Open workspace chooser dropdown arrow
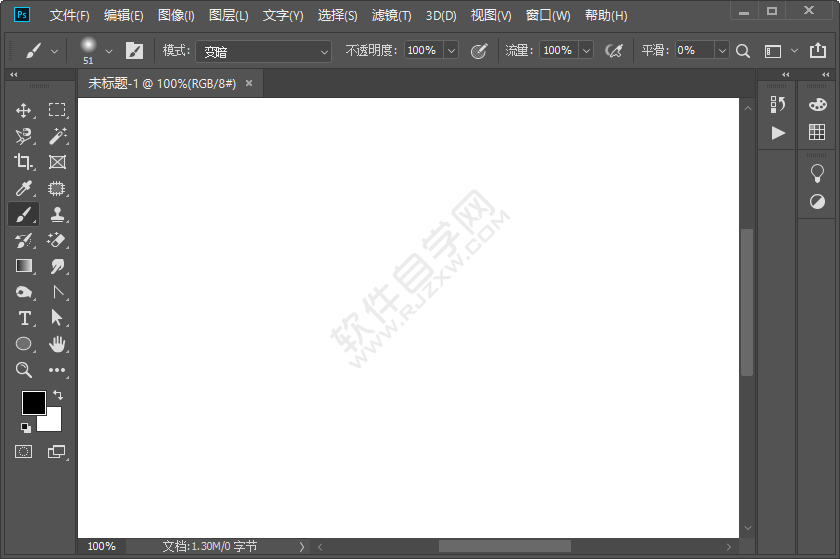Screen dimensions: 840x559 click(794, 51)
